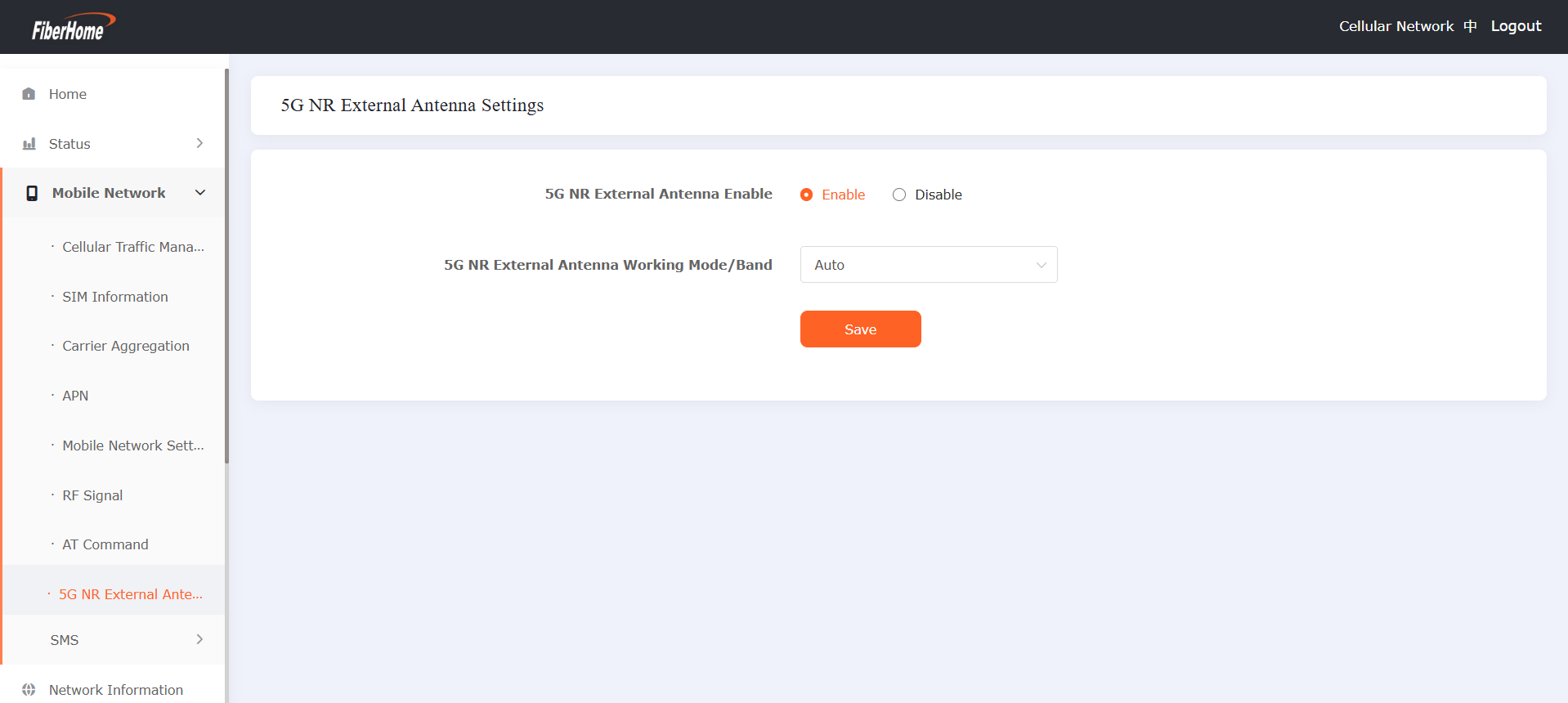The height and width of the screenshot is (703, 1568).
Task: Open the Working Mode/Band dropdown
Action: 928,265
